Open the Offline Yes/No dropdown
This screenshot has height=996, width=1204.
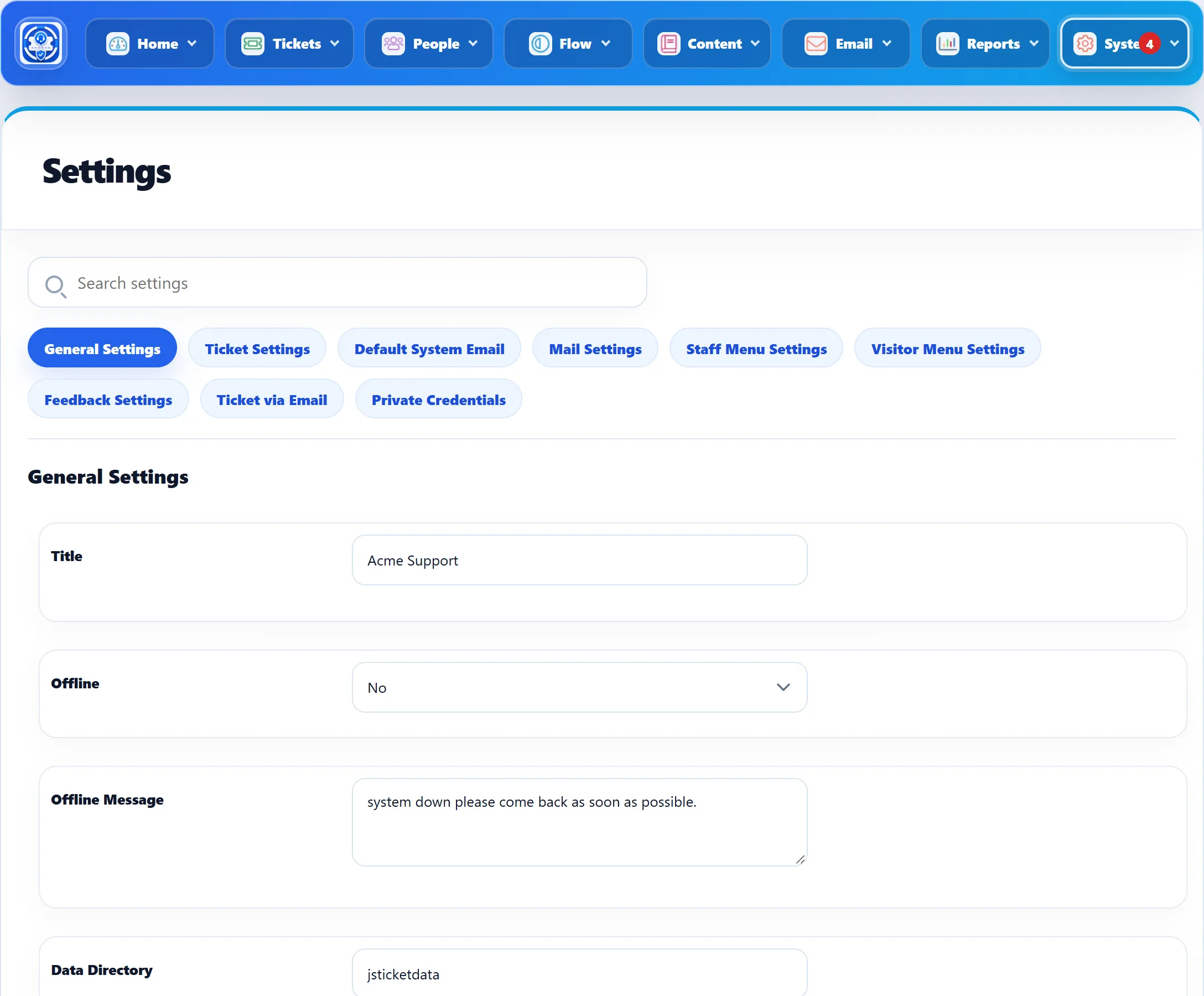point(580,687)
